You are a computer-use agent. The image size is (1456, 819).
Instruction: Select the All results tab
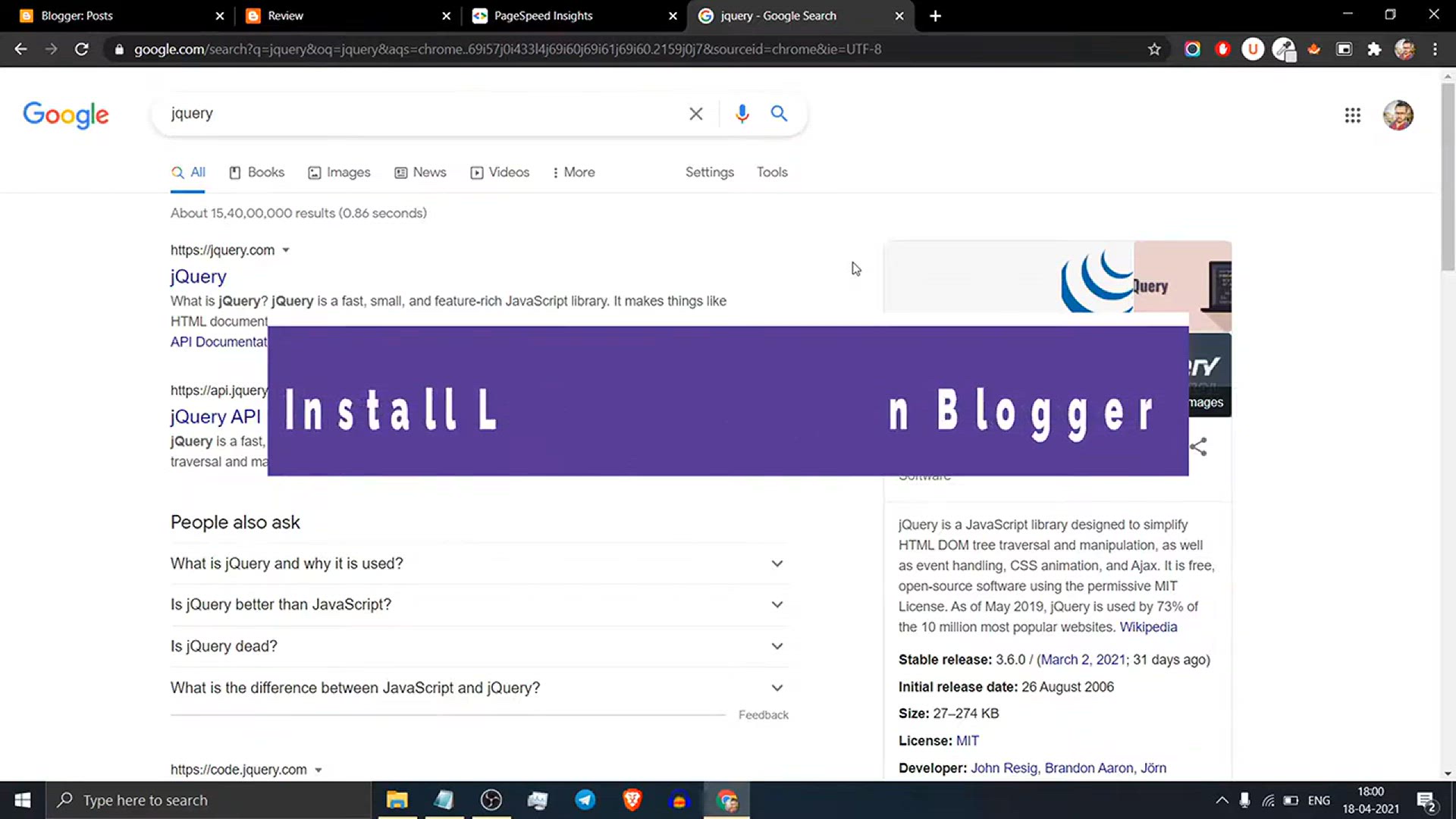(x=188, y=172)
